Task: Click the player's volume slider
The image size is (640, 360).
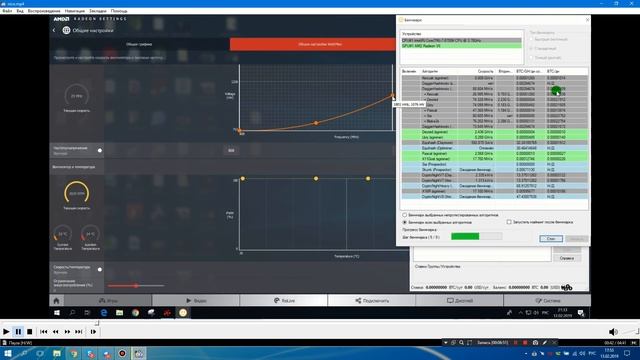Action: 630,331
